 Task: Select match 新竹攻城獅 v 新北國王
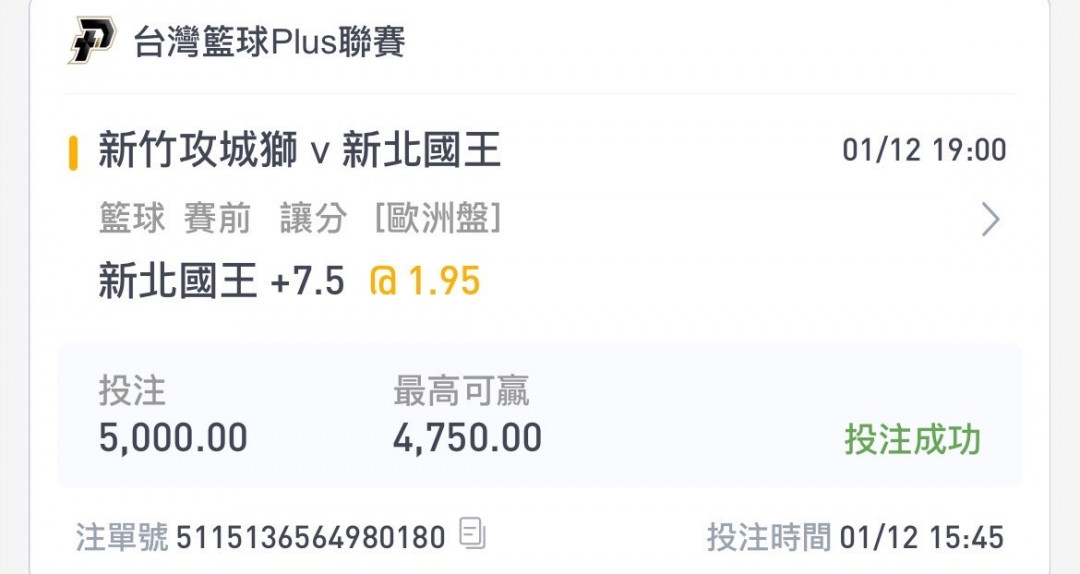coord(299,150)
